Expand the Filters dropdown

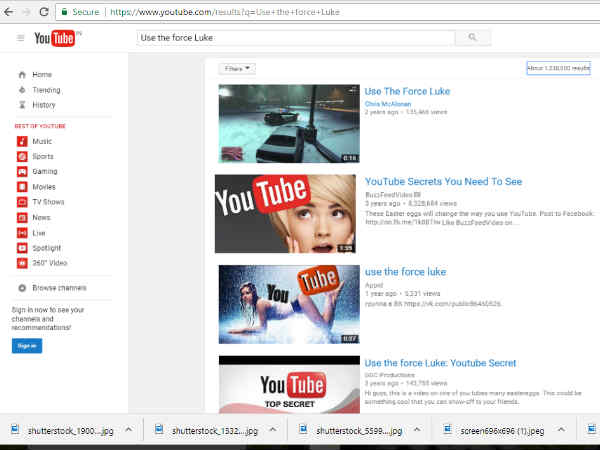[237, 68]
